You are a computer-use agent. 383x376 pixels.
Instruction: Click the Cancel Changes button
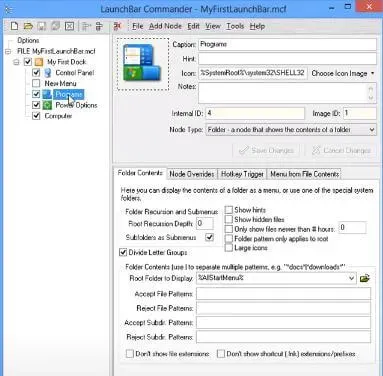pos(341,150)
